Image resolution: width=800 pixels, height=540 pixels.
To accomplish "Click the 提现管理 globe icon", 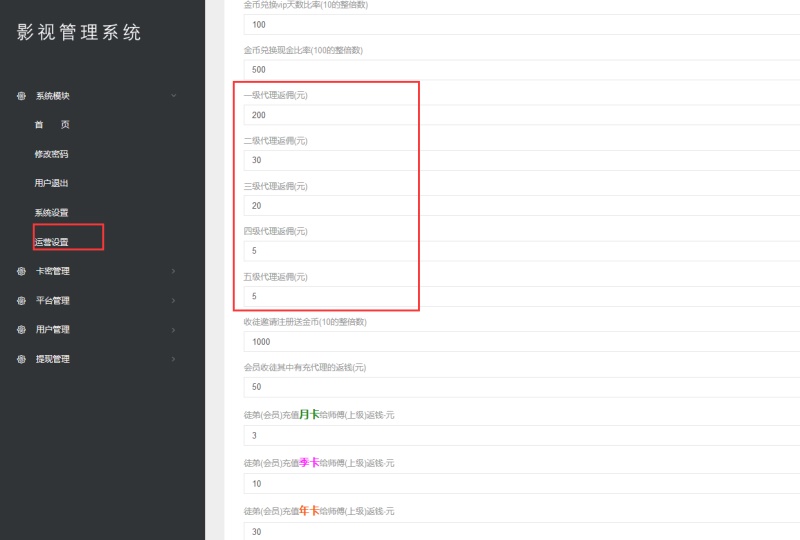I will pos(21,359).
